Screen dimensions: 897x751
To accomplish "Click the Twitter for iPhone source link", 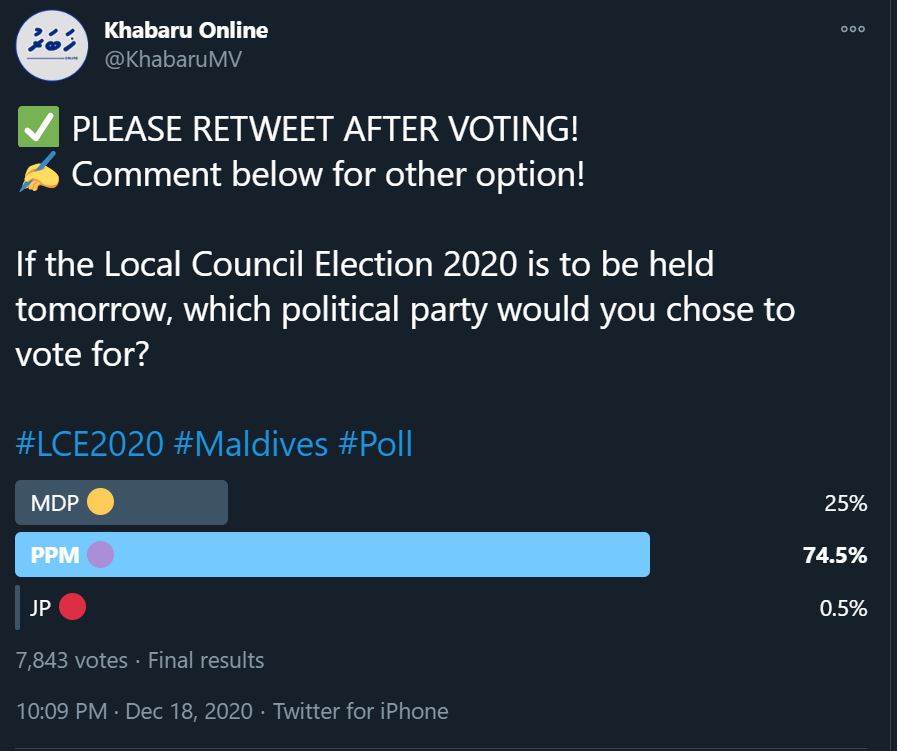I will click(x=360, y=712).
